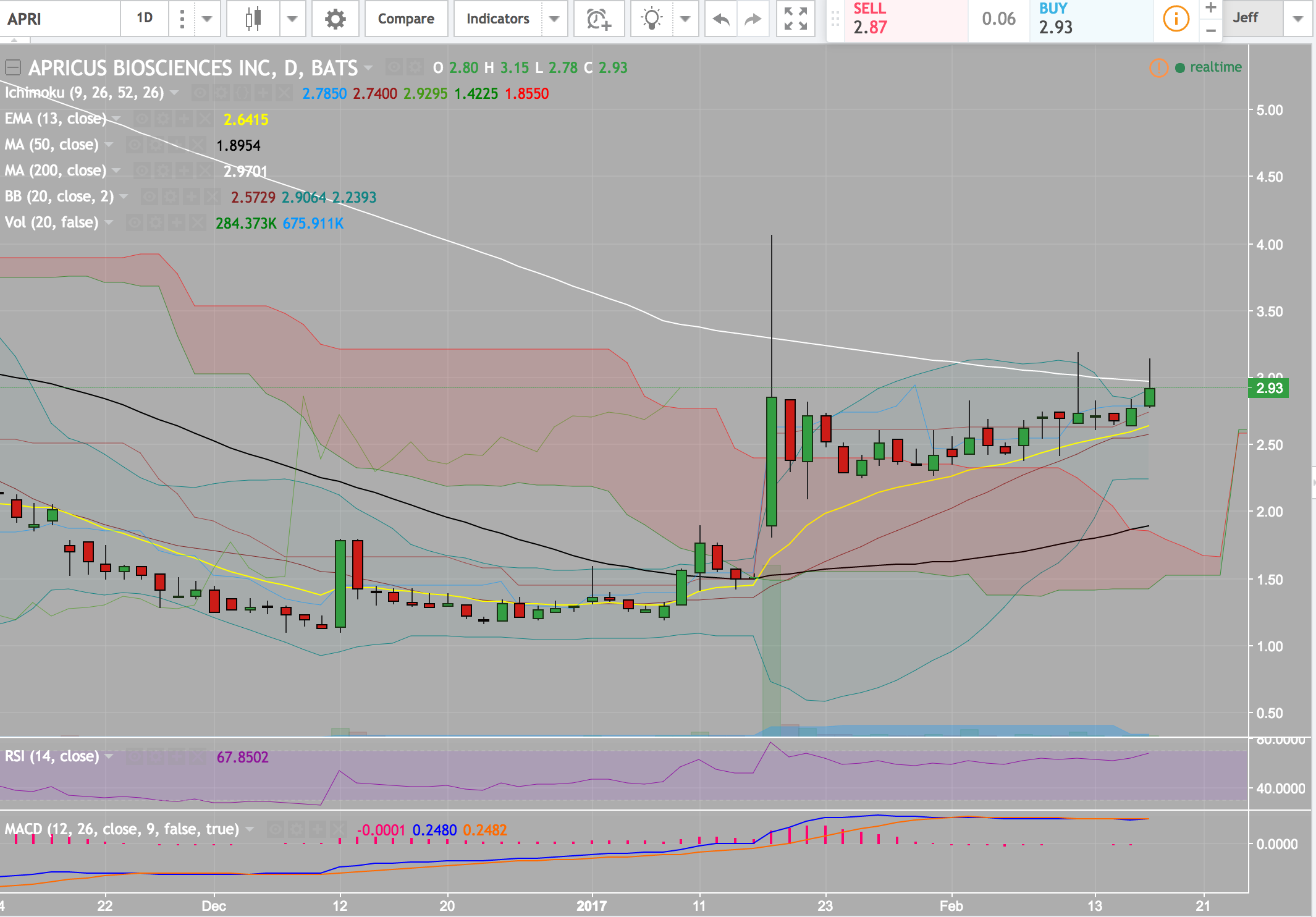The image size is (1316, 917).
Task: Expand the chart style dropdown arrow
Action: pos(292,19)
